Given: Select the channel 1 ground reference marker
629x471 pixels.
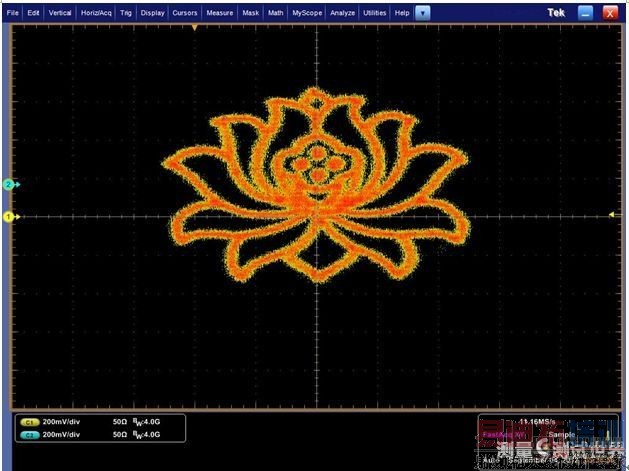Looking at the screenshot, I should click(x=9, y=217).
